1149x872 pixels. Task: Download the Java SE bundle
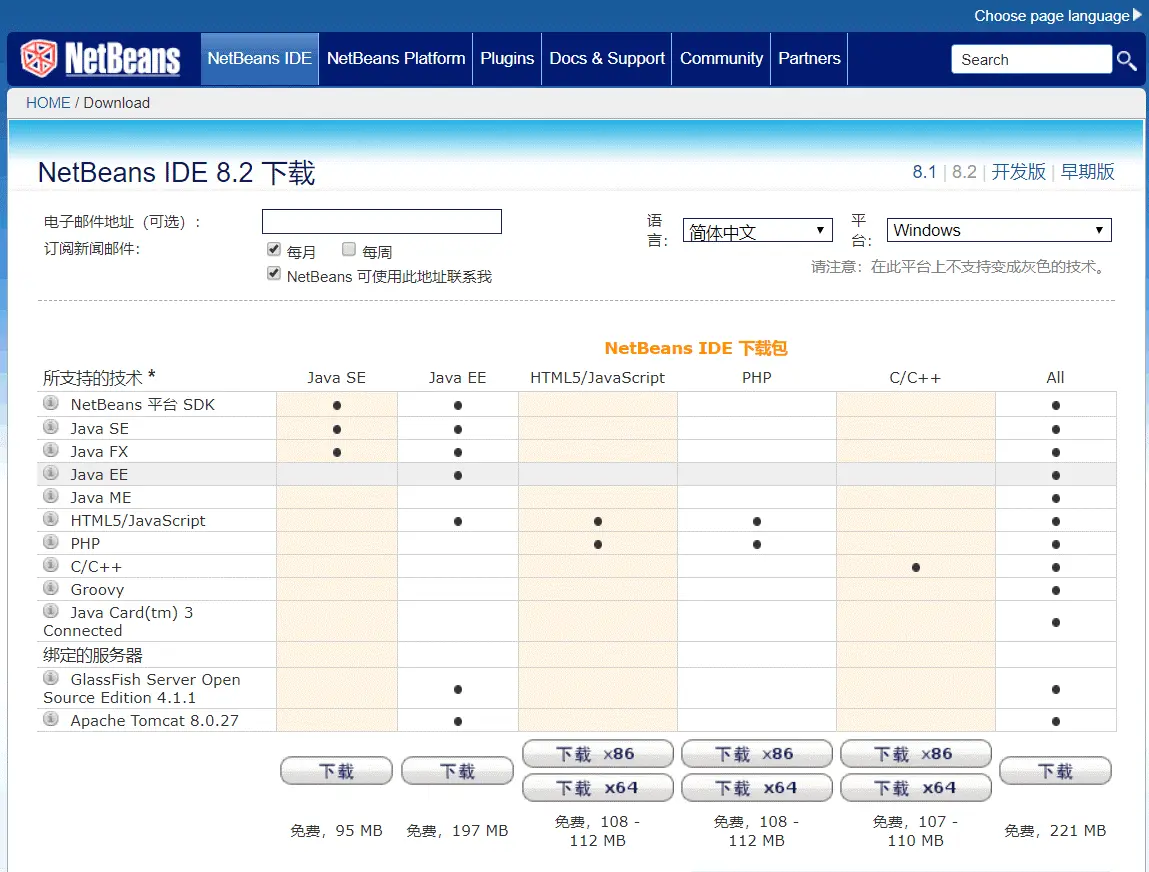pyautogui.click(x=336, y=771)
